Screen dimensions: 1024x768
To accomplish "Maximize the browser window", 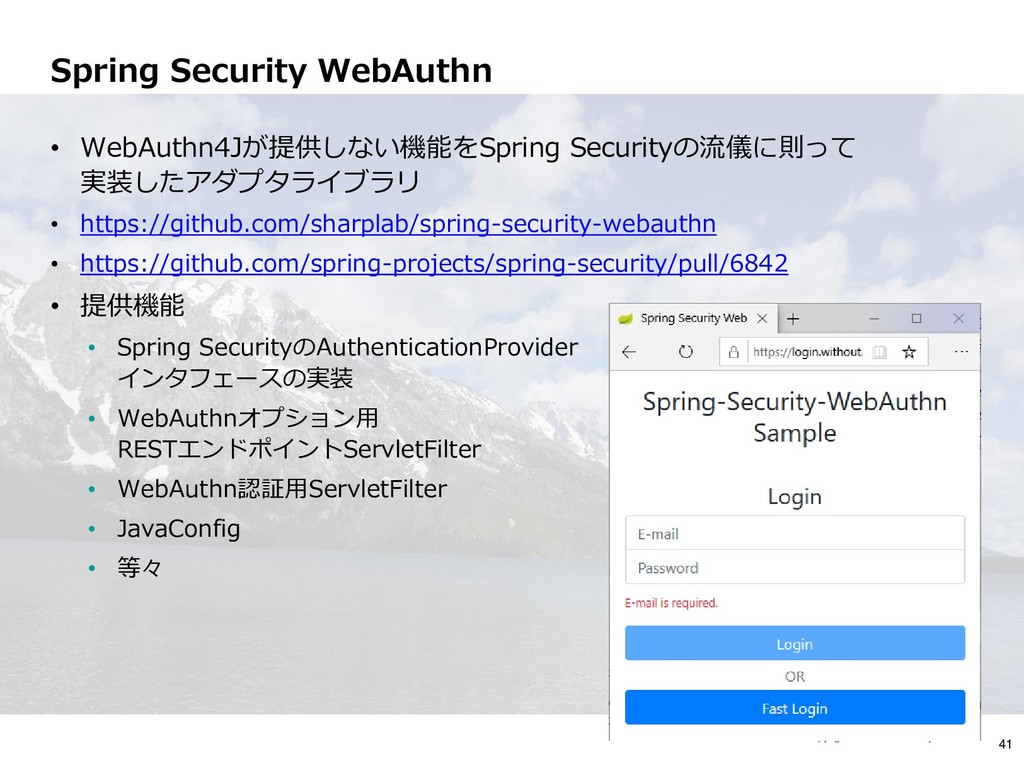I will 916,319.
